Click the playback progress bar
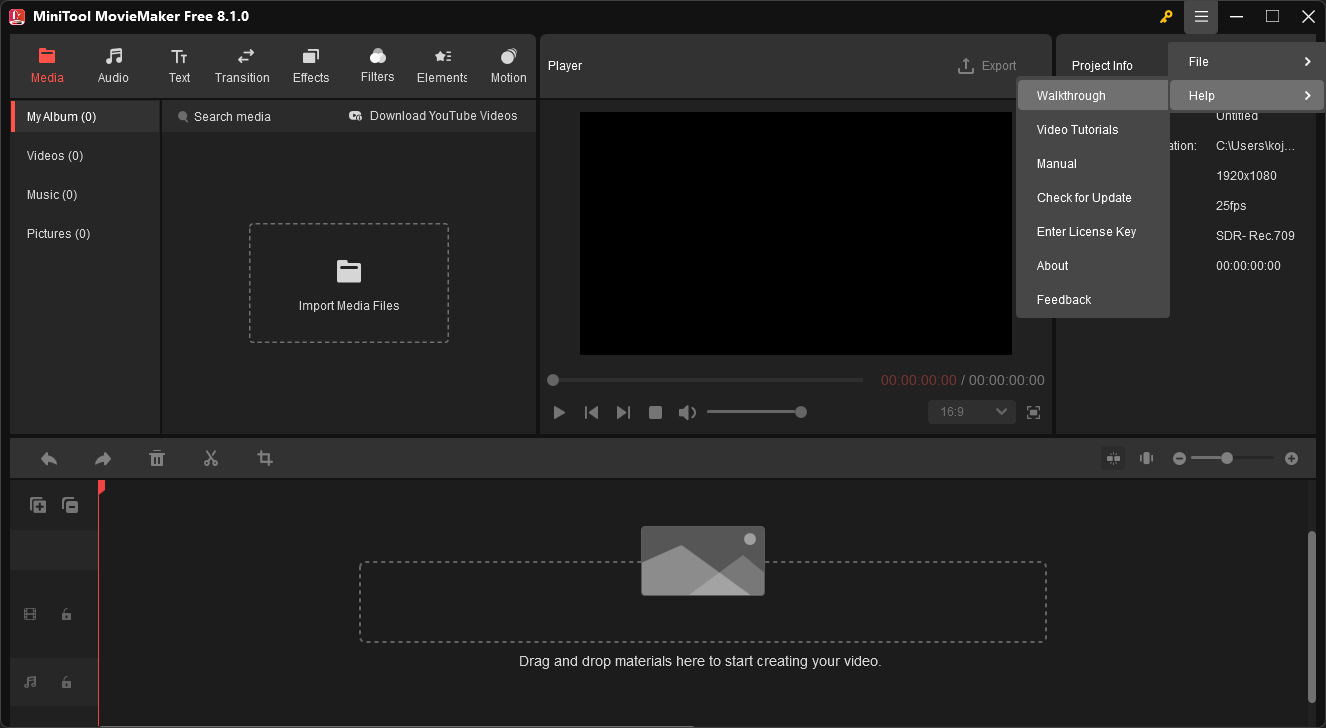The width and height of the screenshot is (1326, 728). coord(705,380)
